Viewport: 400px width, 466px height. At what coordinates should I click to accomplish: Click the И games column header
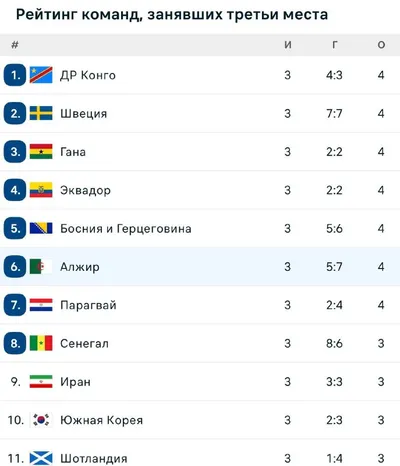[288, 45]
